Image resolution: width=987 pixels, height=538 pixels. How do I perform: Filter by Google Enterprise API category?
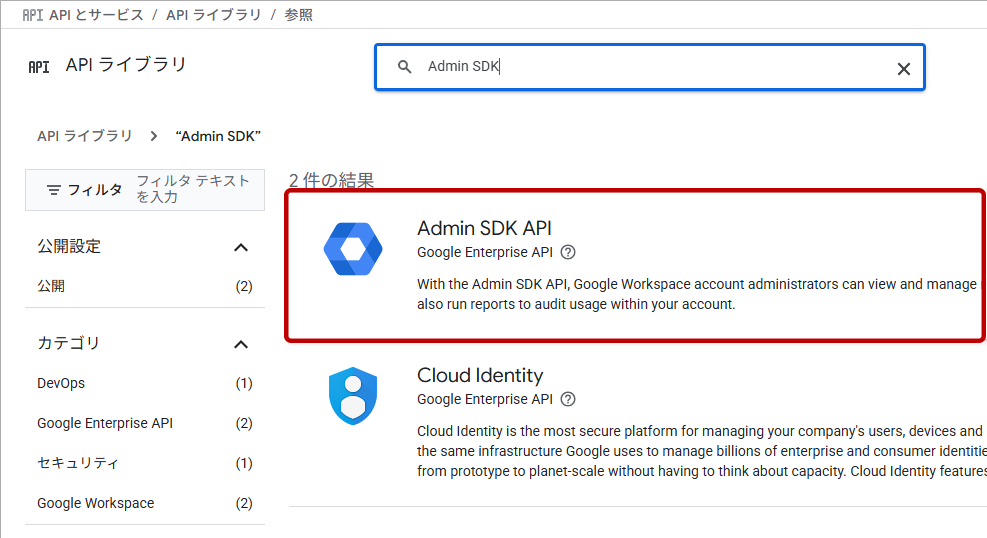[105, 423]
